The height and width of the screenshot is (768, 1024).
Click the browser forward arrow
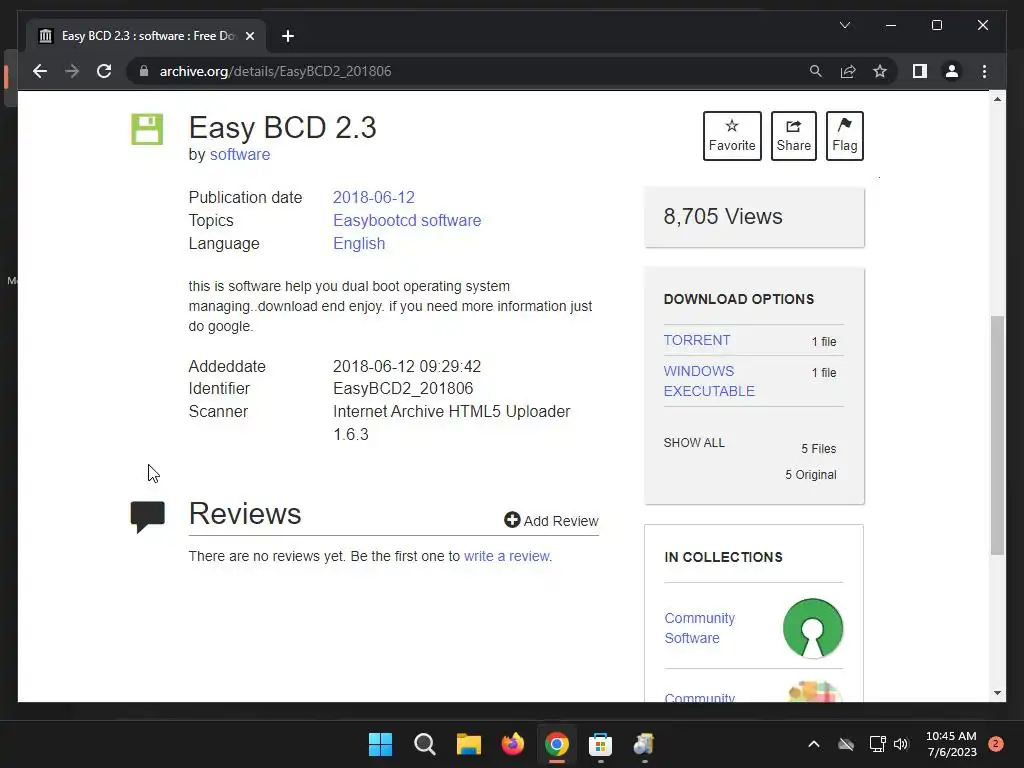click(x=72, y=71)
